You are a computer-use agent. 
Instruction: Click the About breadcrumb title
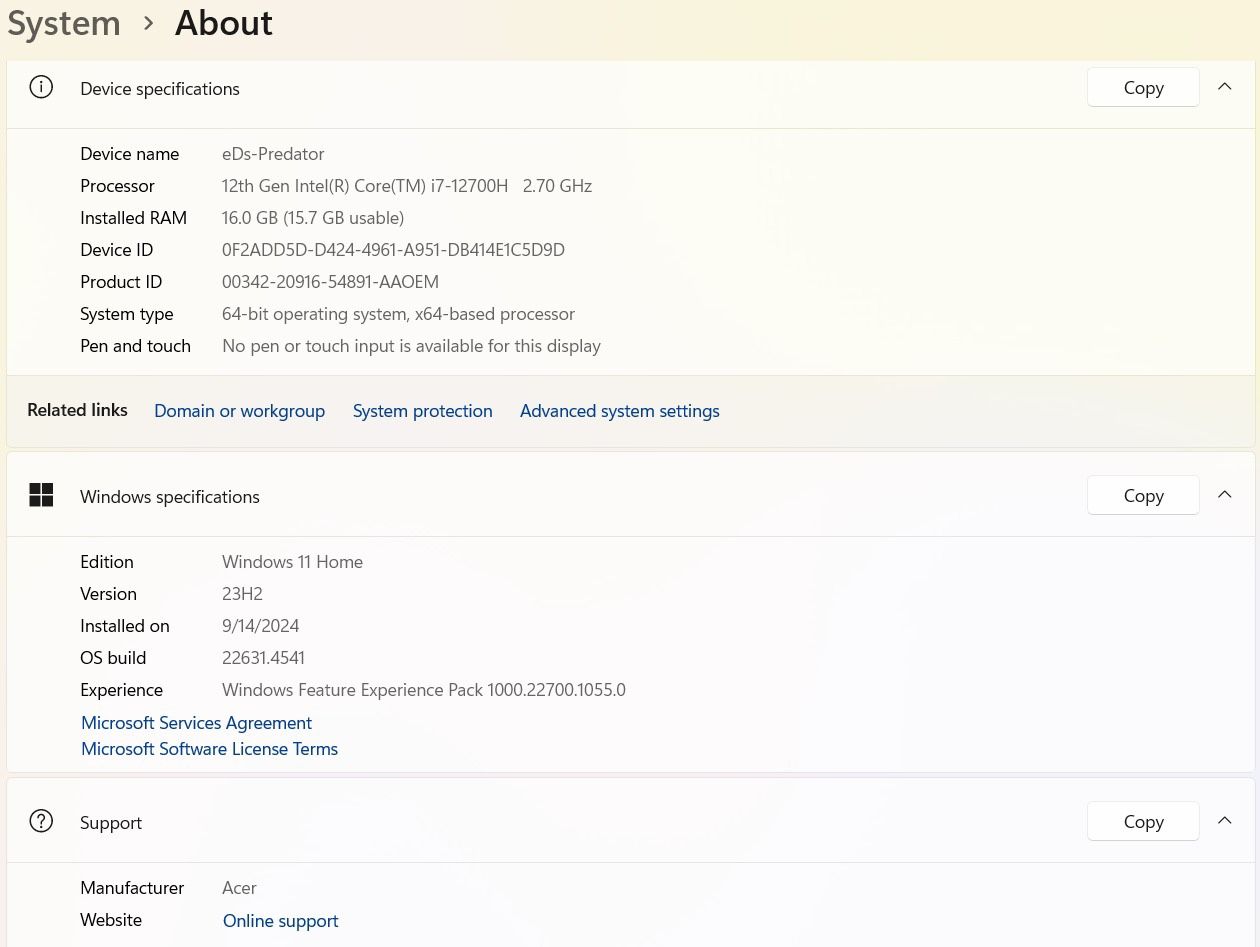coord(224,23)
